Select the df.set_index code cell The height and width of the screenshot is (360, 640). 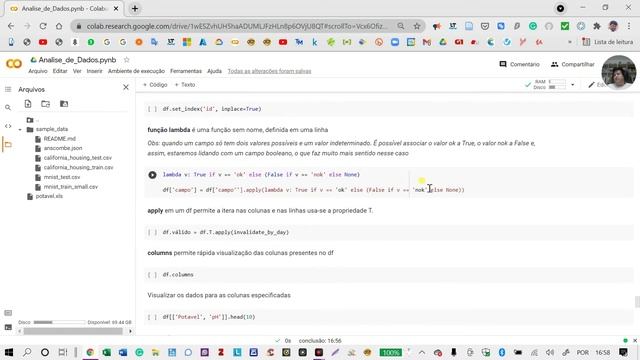pyautogui.click(x=388, y=109)
